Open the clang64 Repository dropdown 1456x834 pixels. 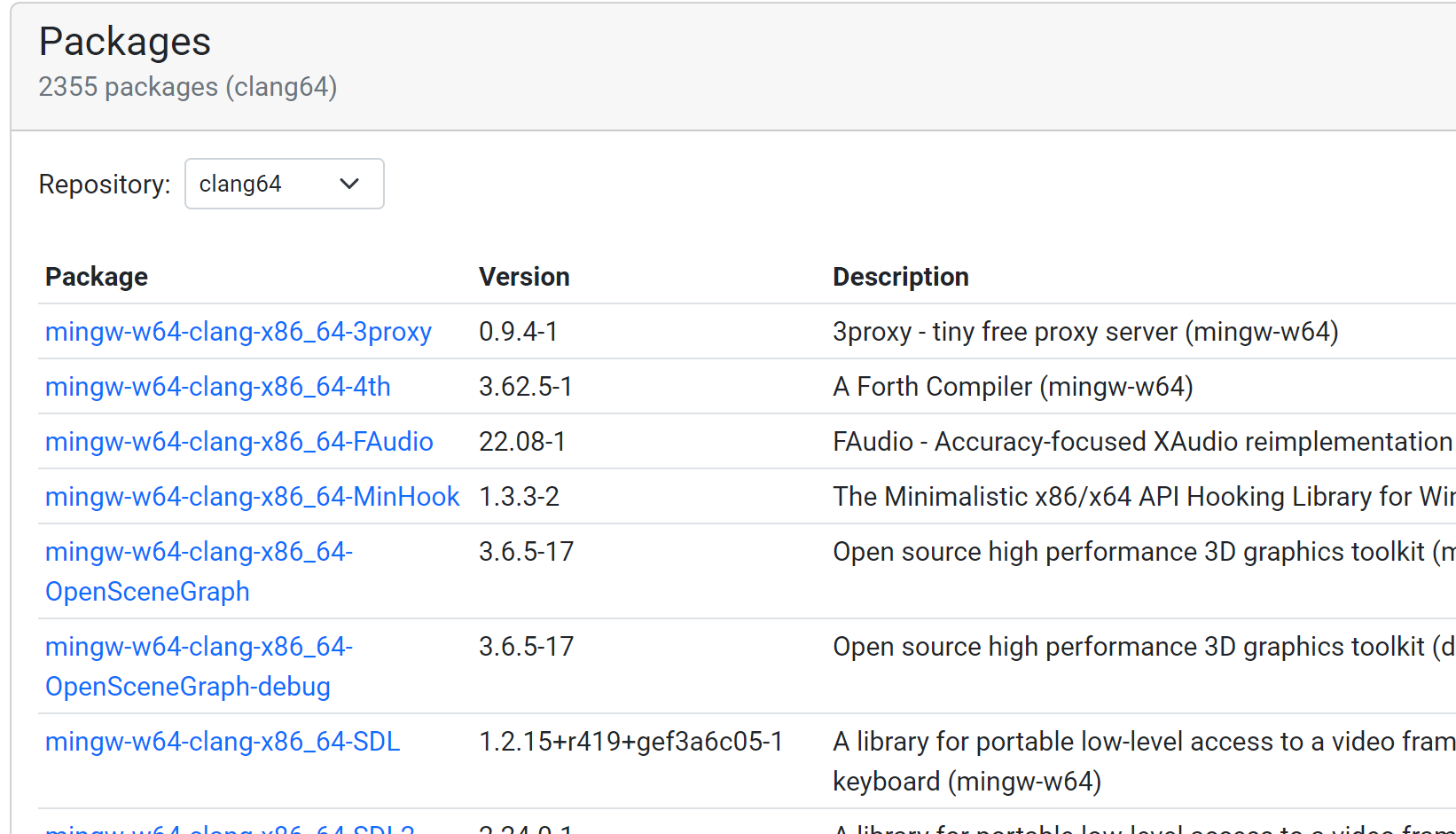(284, 184)
